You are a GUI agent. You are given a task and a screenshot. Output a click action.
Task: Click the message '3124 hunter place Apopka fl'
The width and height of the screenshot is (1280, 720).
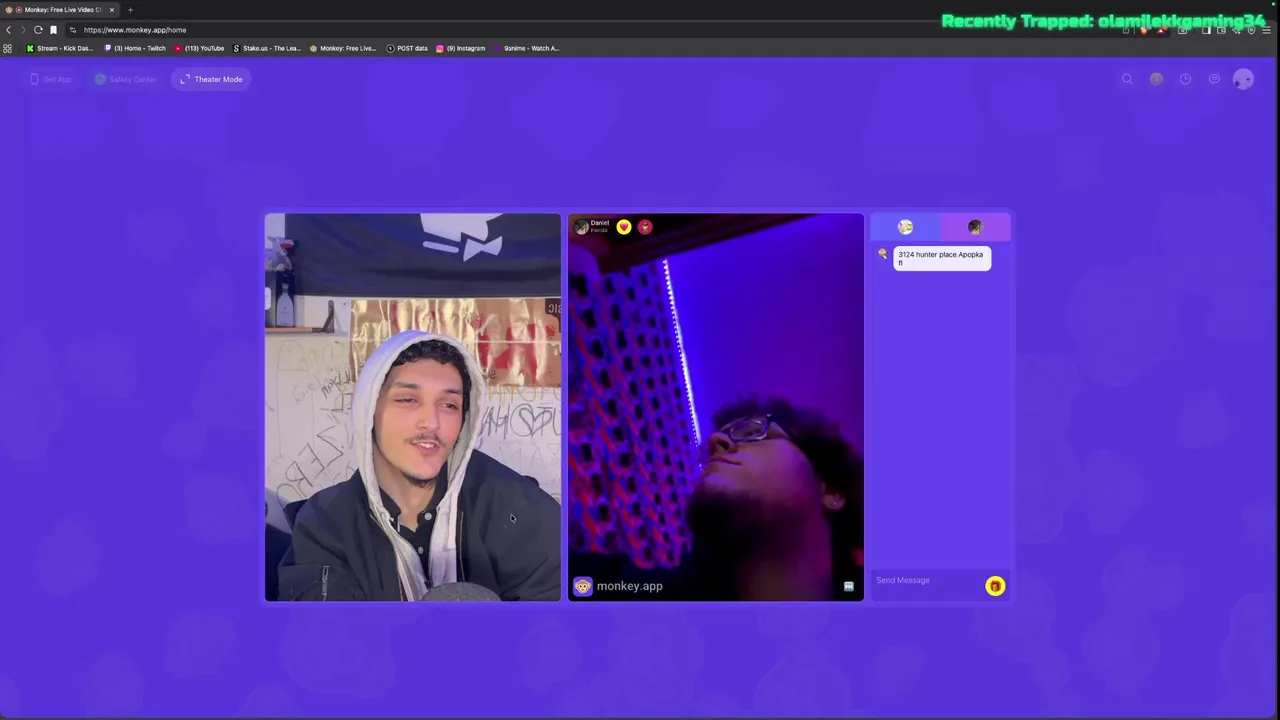point(942,258)
